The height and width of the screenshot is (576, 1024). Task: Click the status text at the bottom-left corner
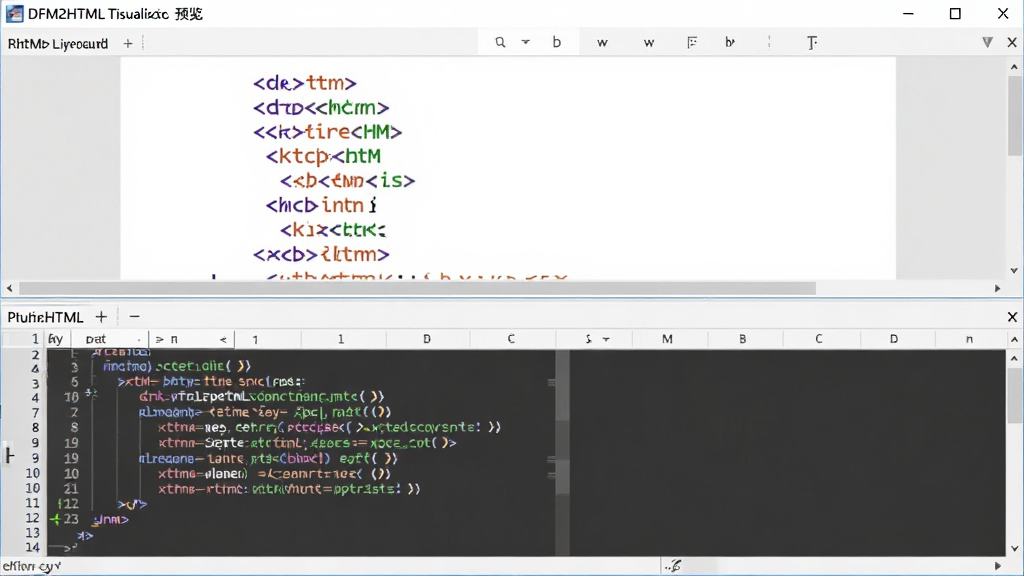click(x=32, y=566)
